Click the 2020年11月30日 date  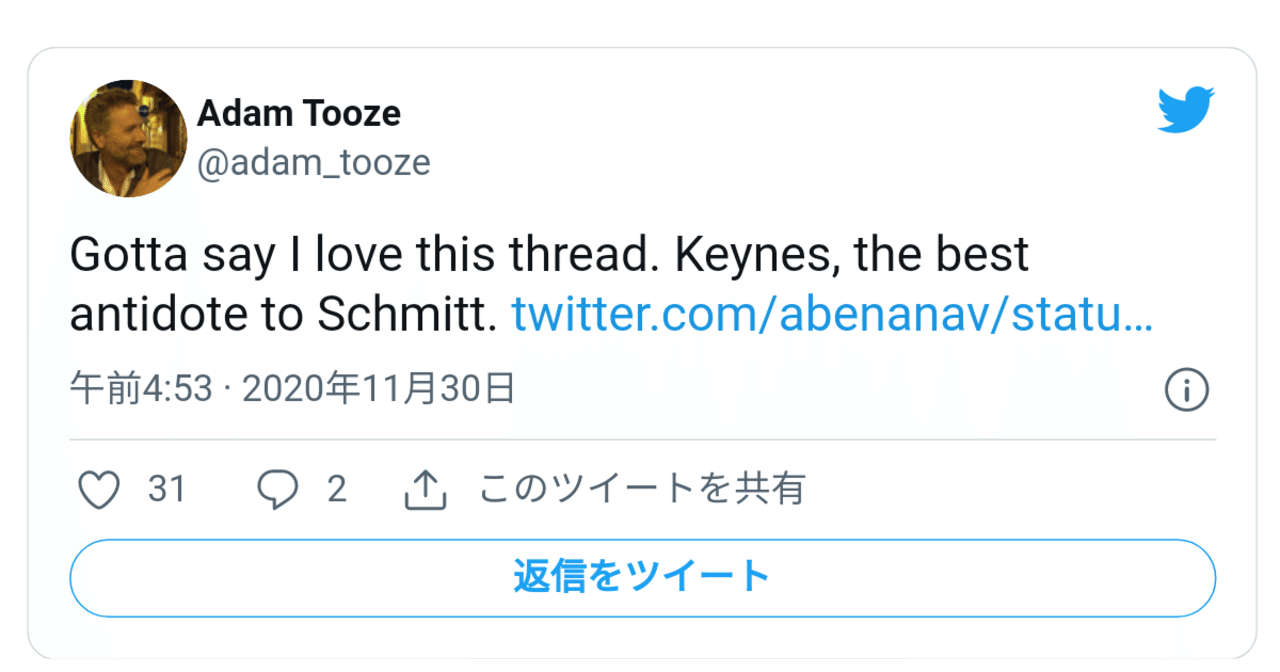(x=379, y=389)
